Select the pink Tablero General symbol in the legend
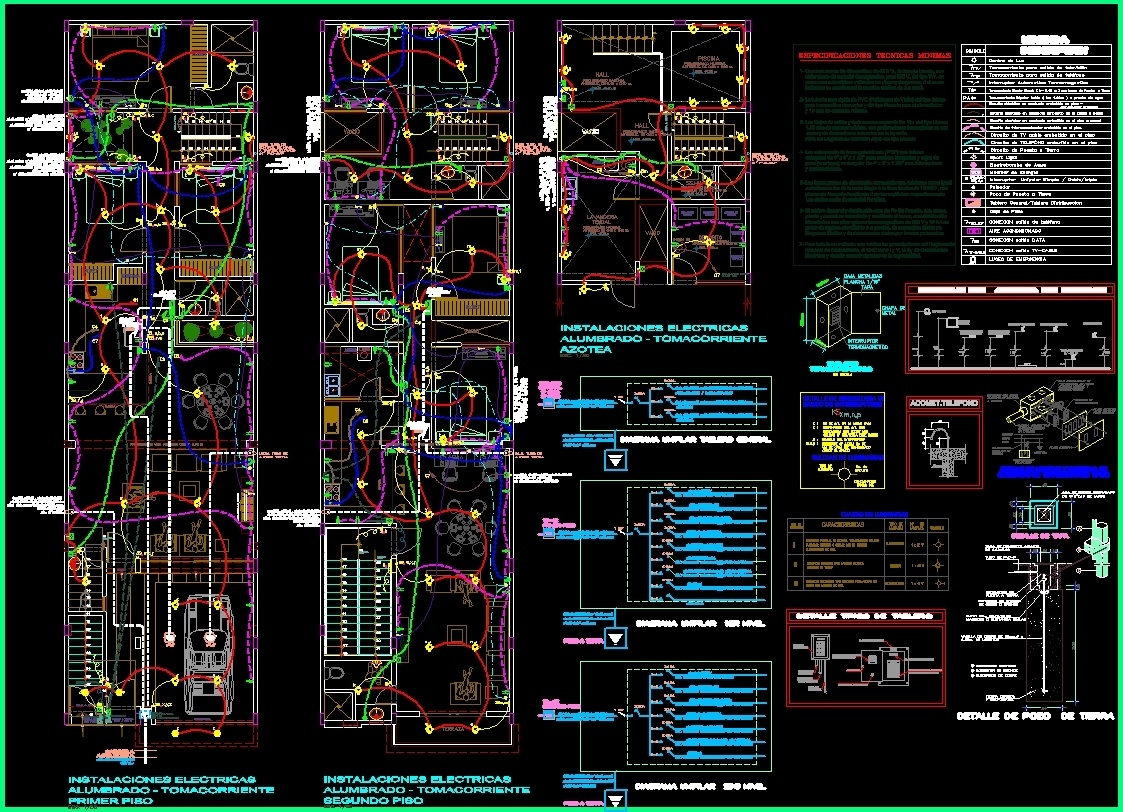The height and width of the screenshot is (812, 1123). 972,202
